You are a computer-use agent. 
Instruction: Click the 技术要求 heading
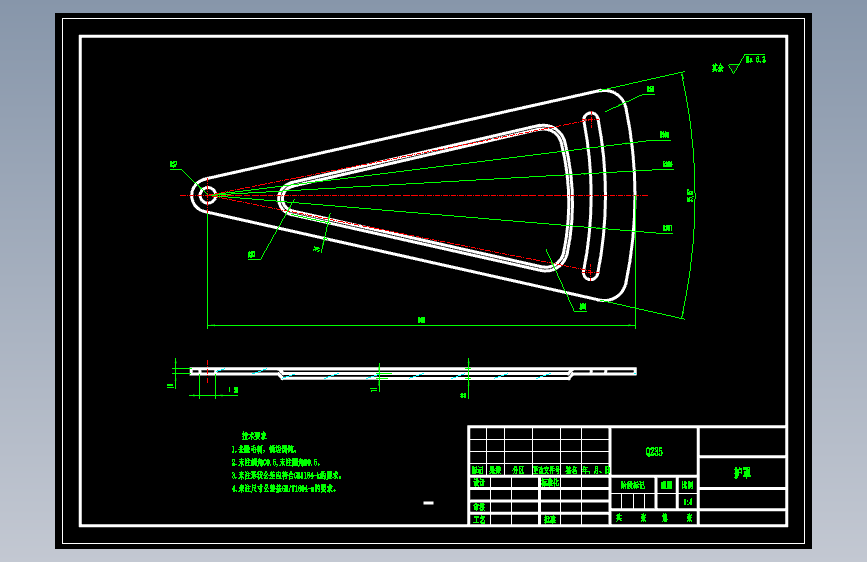[x=254, y=436]
